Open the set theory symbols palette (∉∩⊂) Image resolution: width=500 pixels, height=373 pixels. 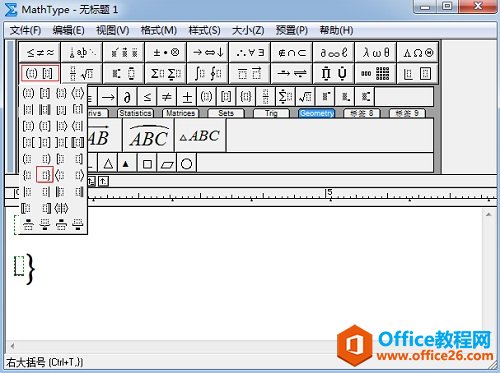(x=292, y=52)
